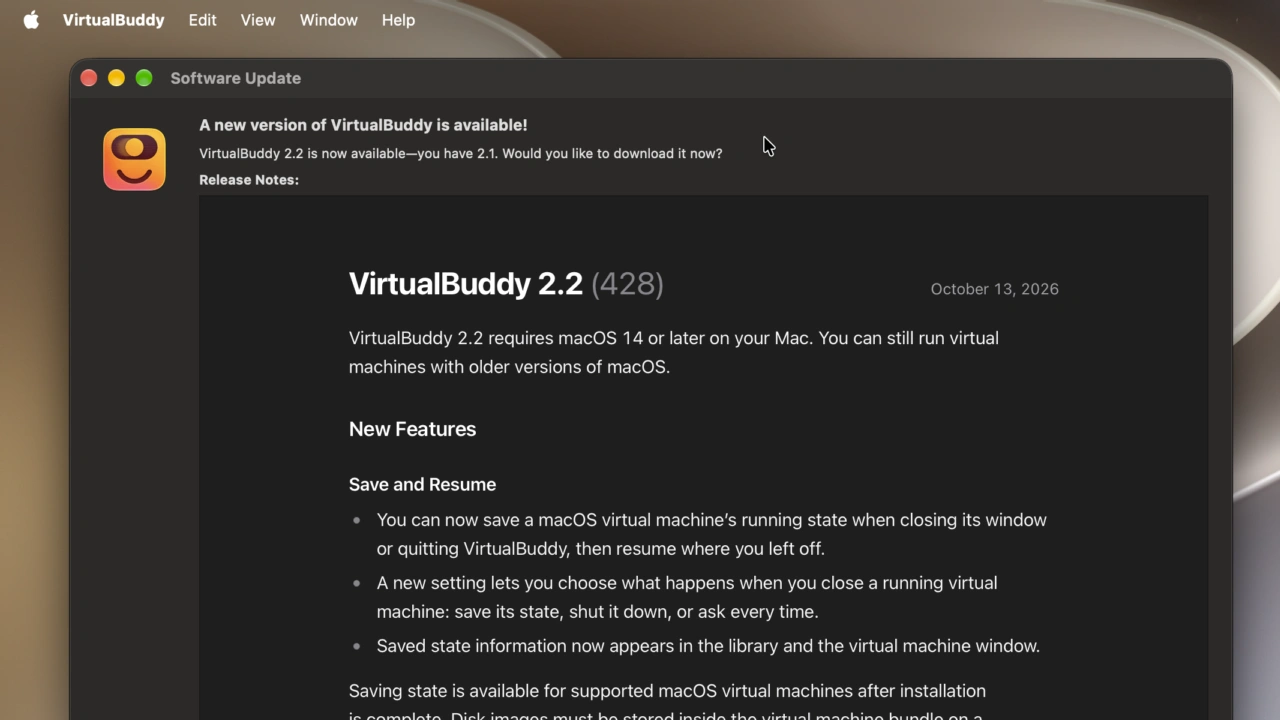
Task: Open the Window menu
Action: pos(328,20)
